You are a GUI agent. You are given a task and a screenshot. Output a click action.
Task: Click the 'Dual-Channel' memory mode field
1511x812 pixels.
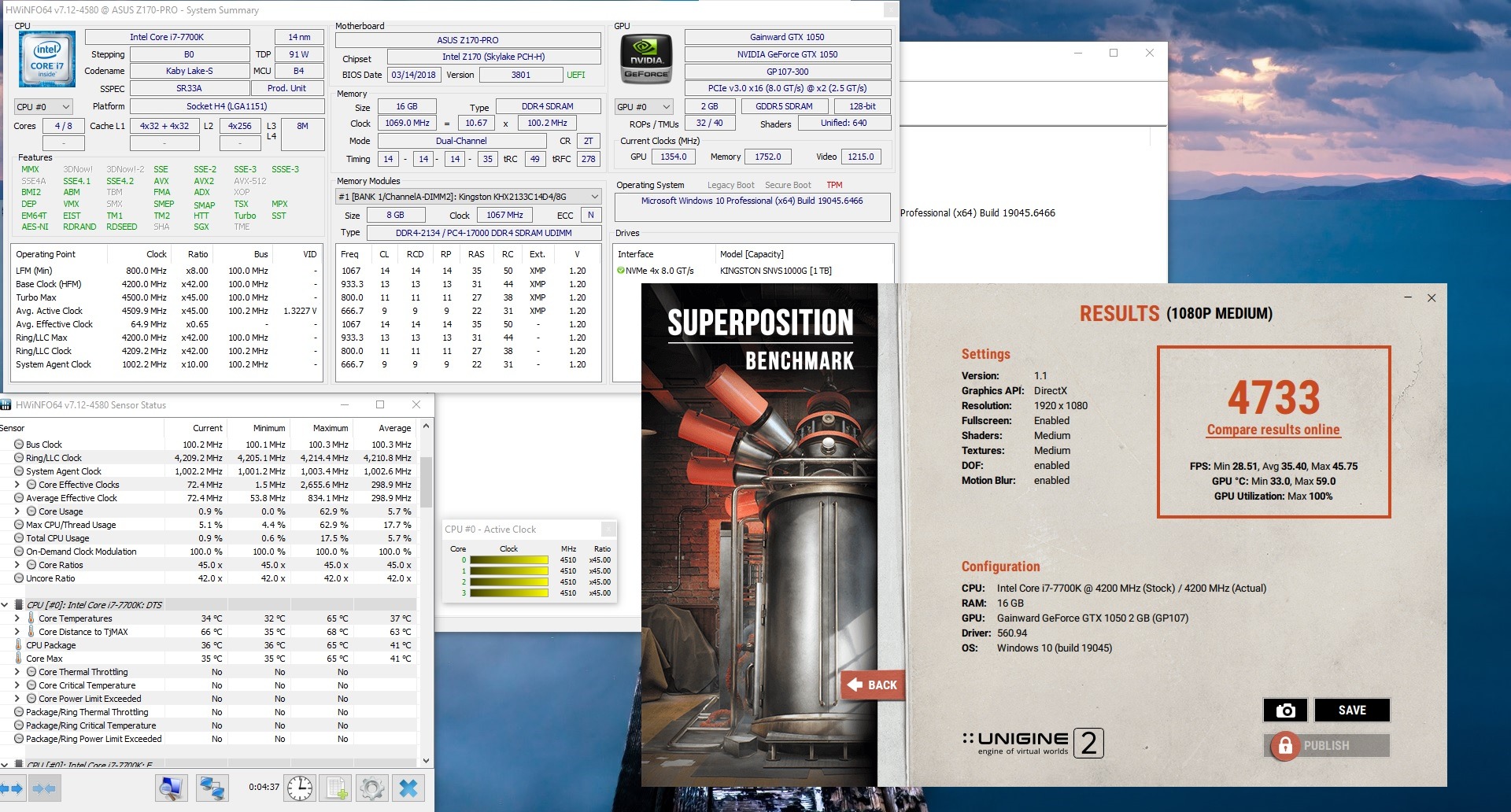click(x=462, y=141)
